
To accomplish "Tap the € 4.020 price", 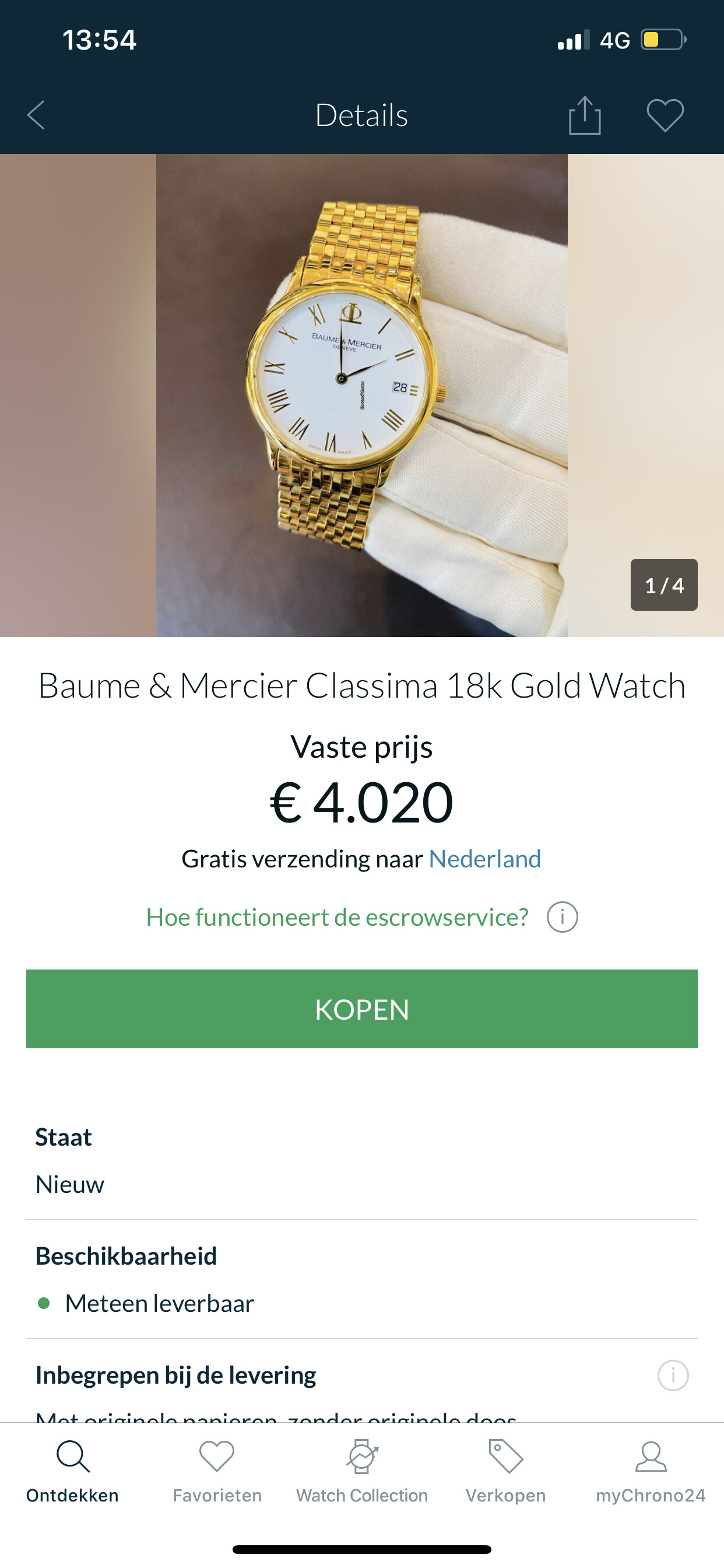I will (x=362, y=802).
